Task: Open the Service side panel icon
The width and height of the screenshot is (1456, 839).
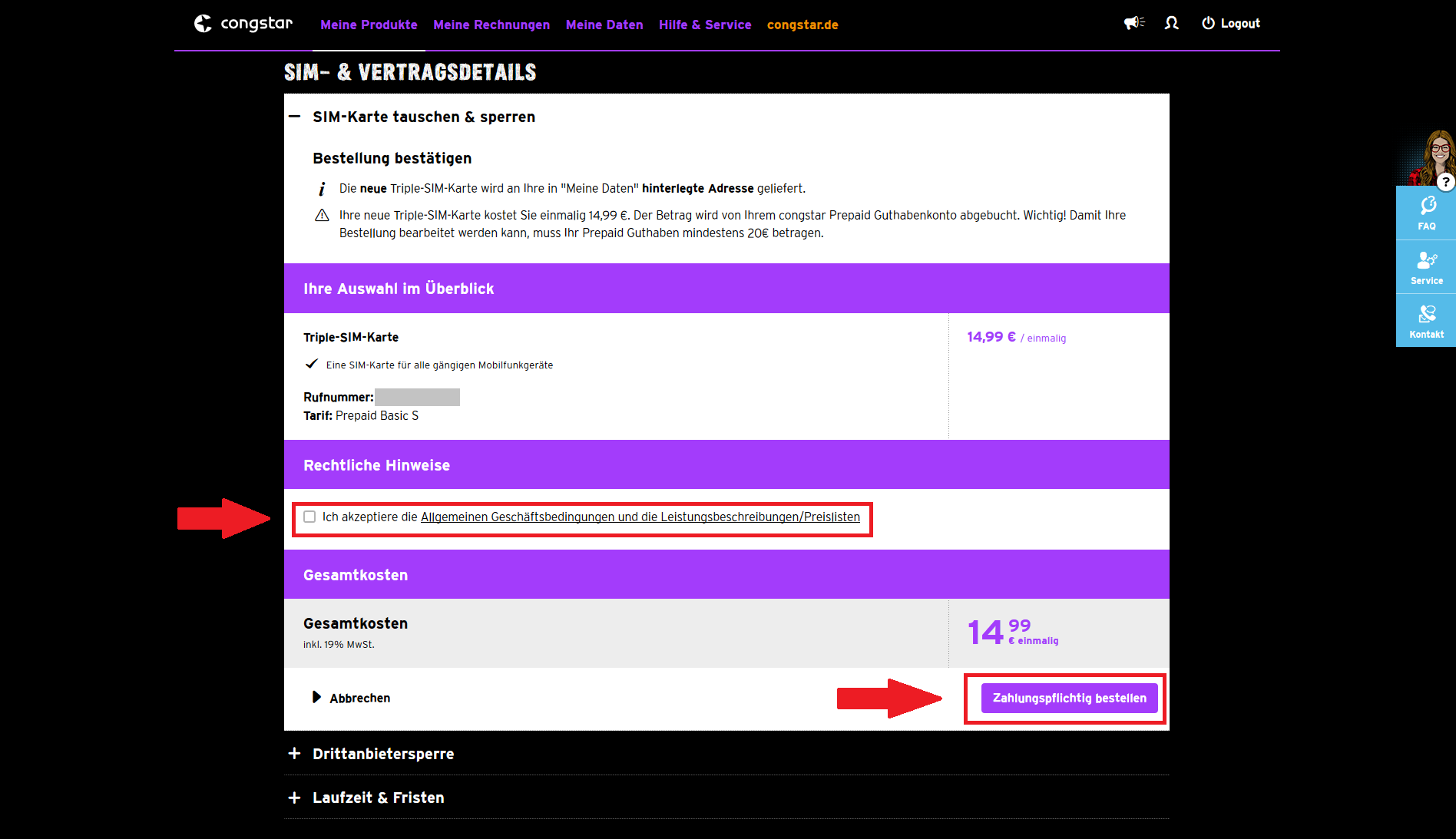Action: click(x=1426, y=267)
